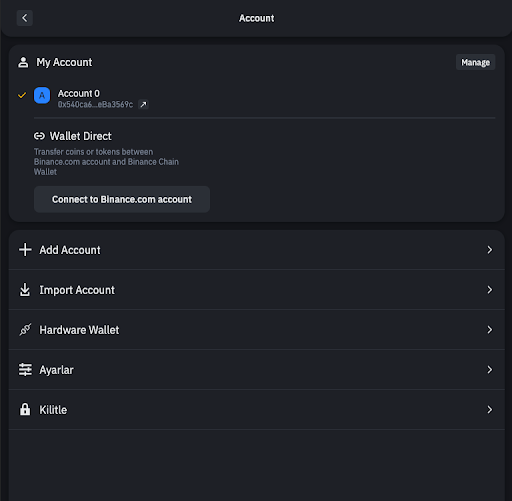The image size is (512, 501).
Task: Select Account 0 checkmark
Action: pos(22,95)
